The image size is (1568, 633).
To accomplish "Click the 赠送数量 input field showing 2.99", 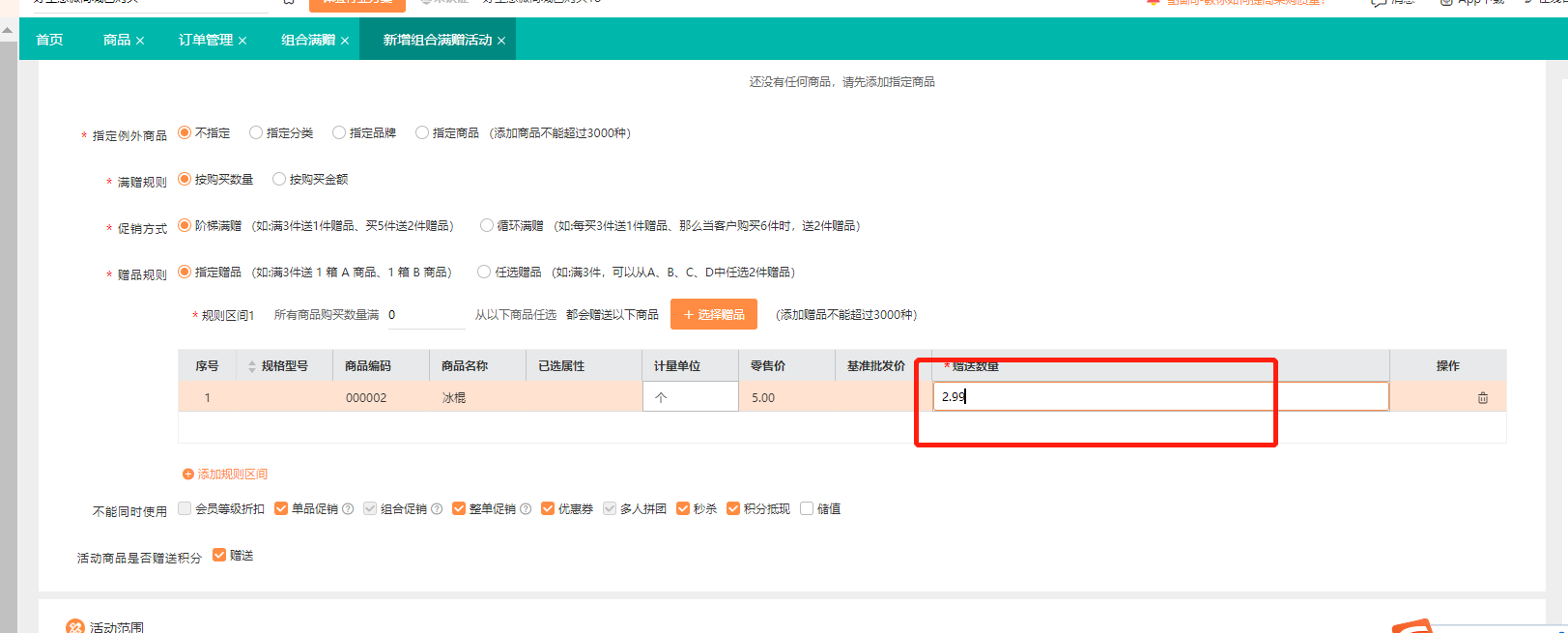I will tap(1159, 396).
